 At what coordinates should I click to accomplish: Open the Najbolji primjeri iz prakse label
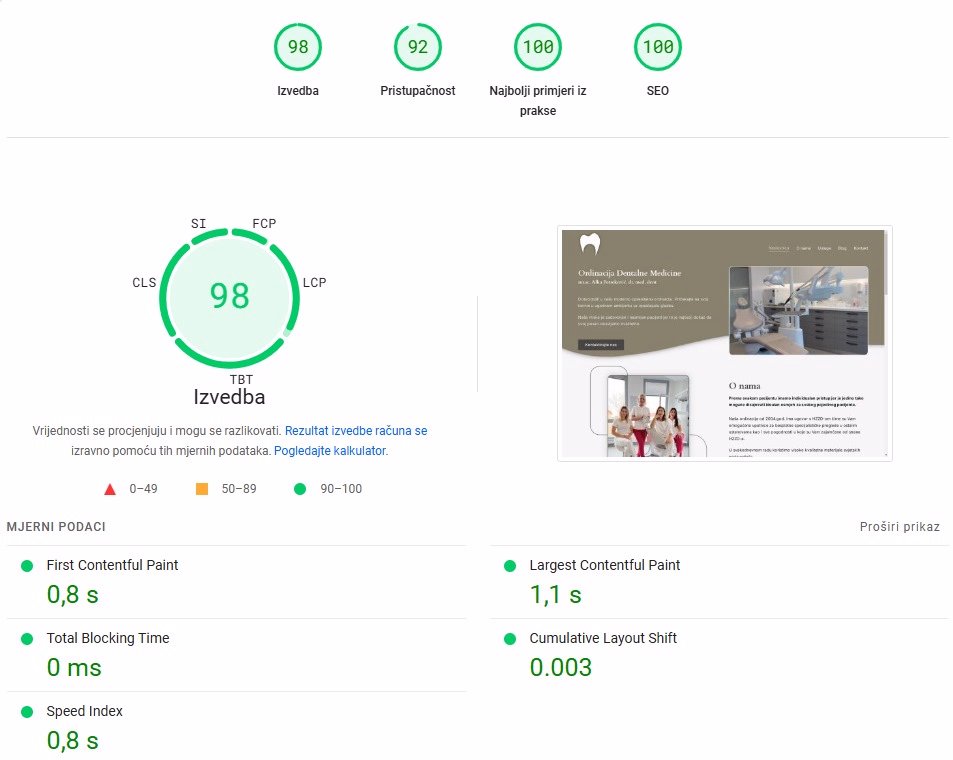(538, 100)
